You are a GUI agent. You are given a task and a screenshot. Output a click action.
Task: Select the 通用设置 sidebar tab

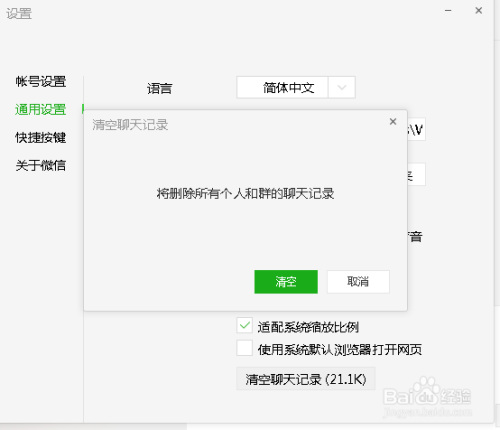coord(40,109)
